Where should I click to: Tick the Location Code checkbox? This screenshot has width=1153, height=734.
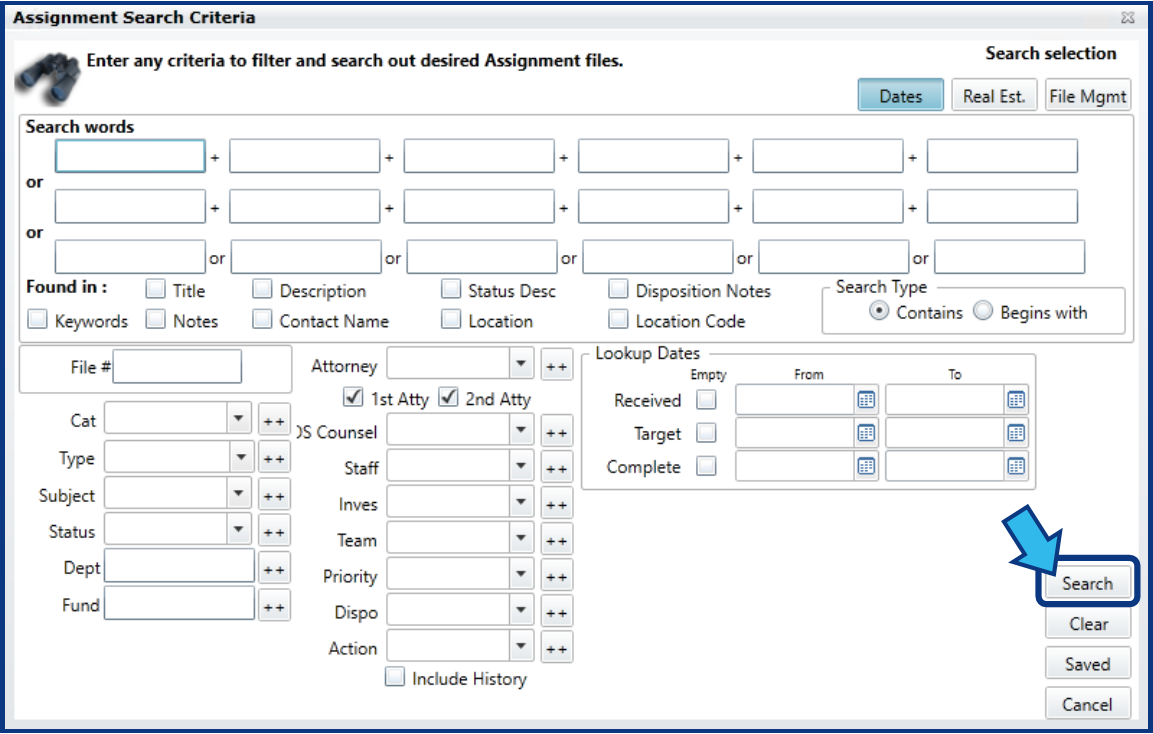click(x=618, y=319)
